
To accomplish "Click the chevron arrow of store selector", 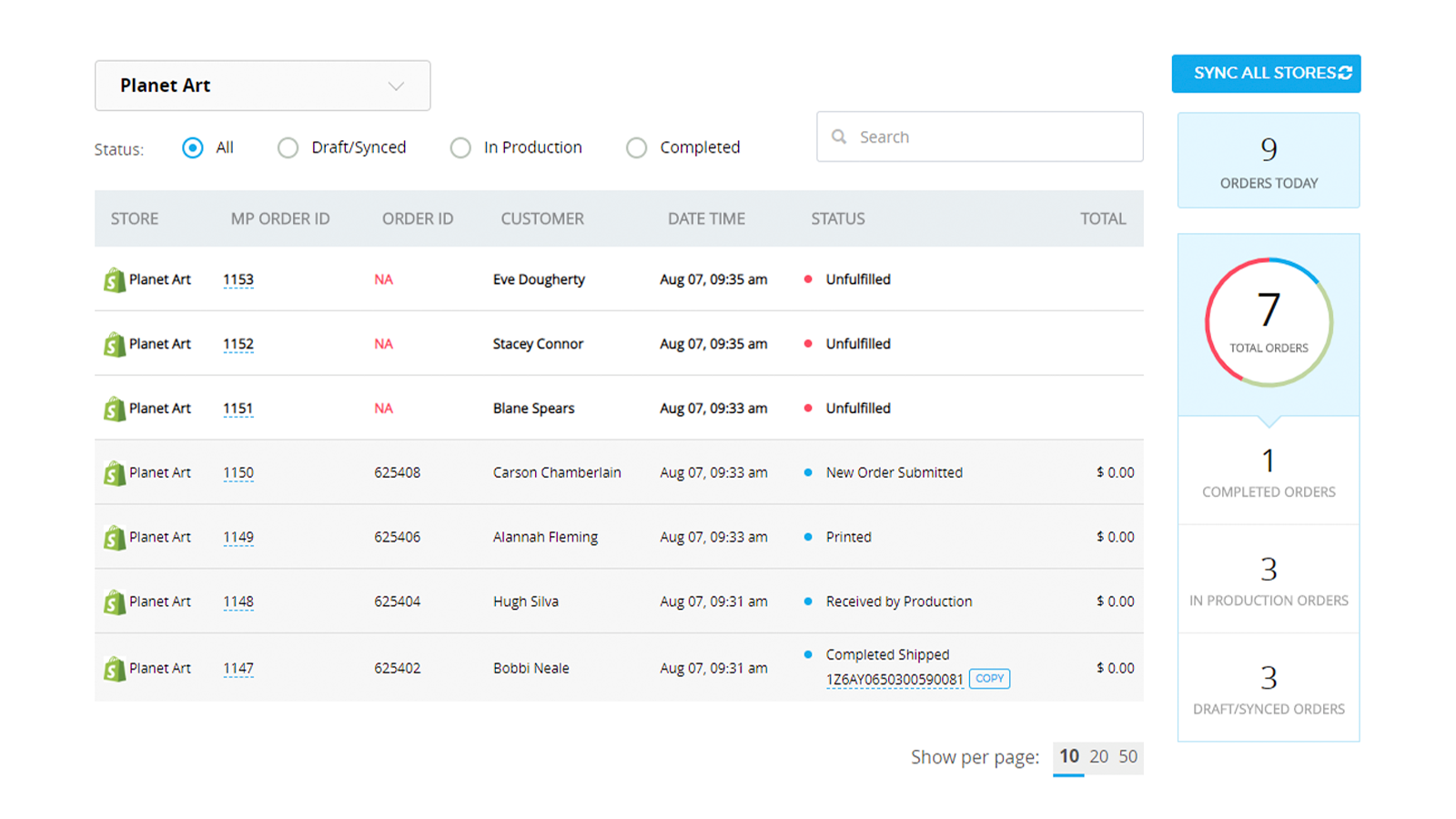I will (x=396, y=86).
